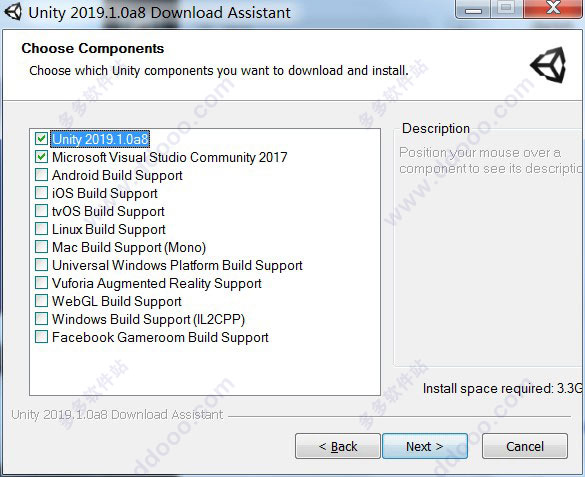Select Windows Build Support (IL2CPP) checkbox
This screenshot has width=585, height=477.
(41, 319)
